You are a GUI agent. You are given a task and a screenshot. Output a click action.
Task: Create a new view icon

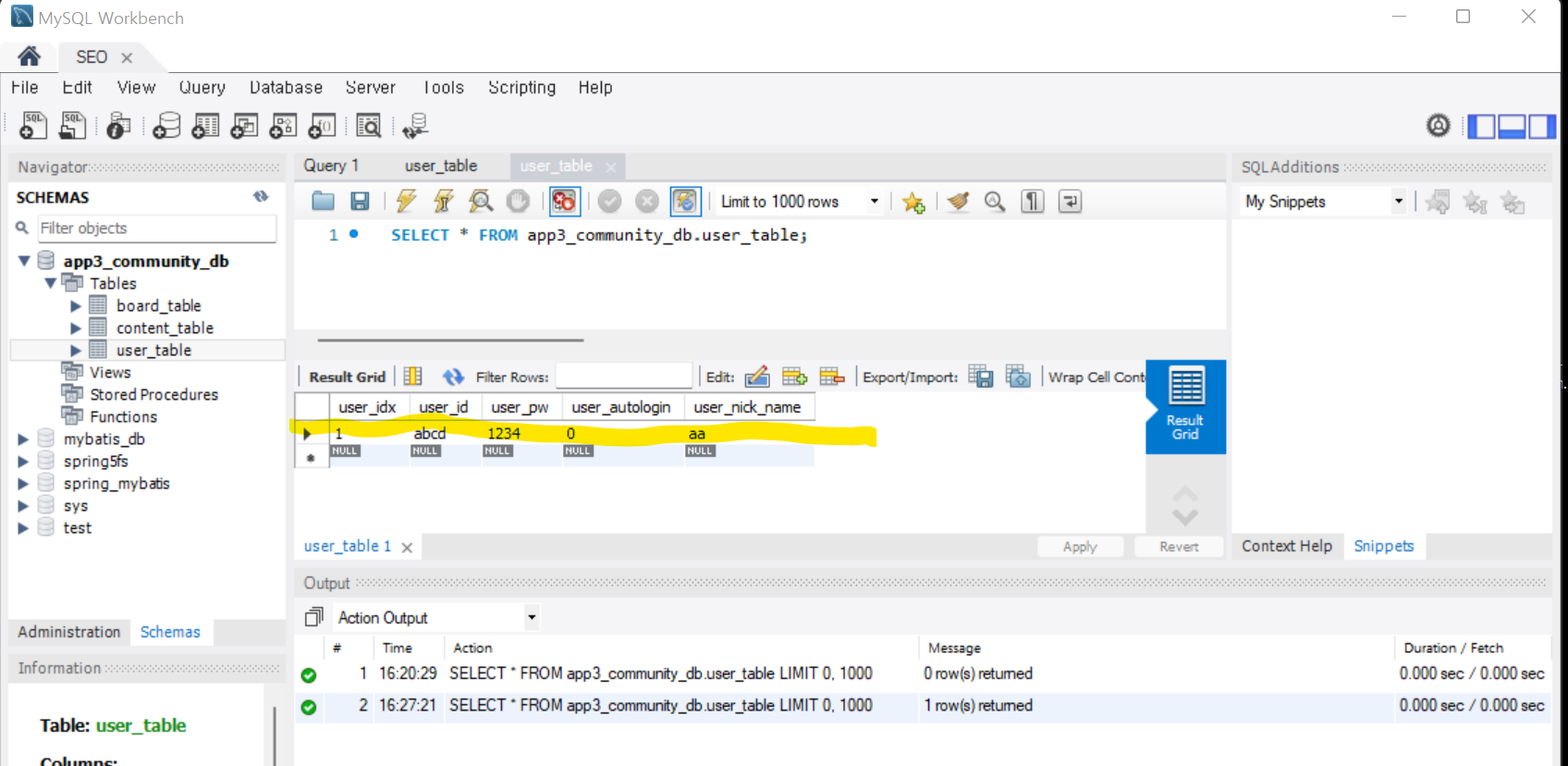pyautogui.click(x=244, y=126)
